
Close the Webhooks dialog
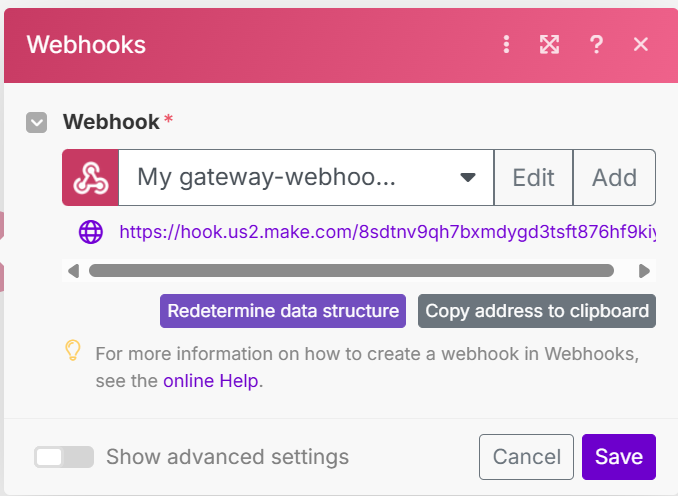click(x=641, y=44)
